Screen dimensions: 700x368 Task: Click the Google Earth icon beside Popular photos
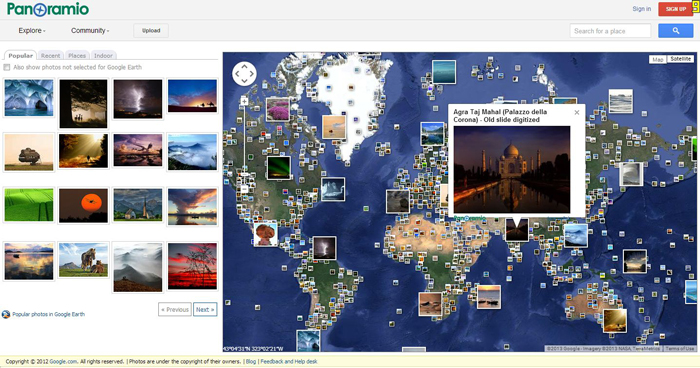6,314
